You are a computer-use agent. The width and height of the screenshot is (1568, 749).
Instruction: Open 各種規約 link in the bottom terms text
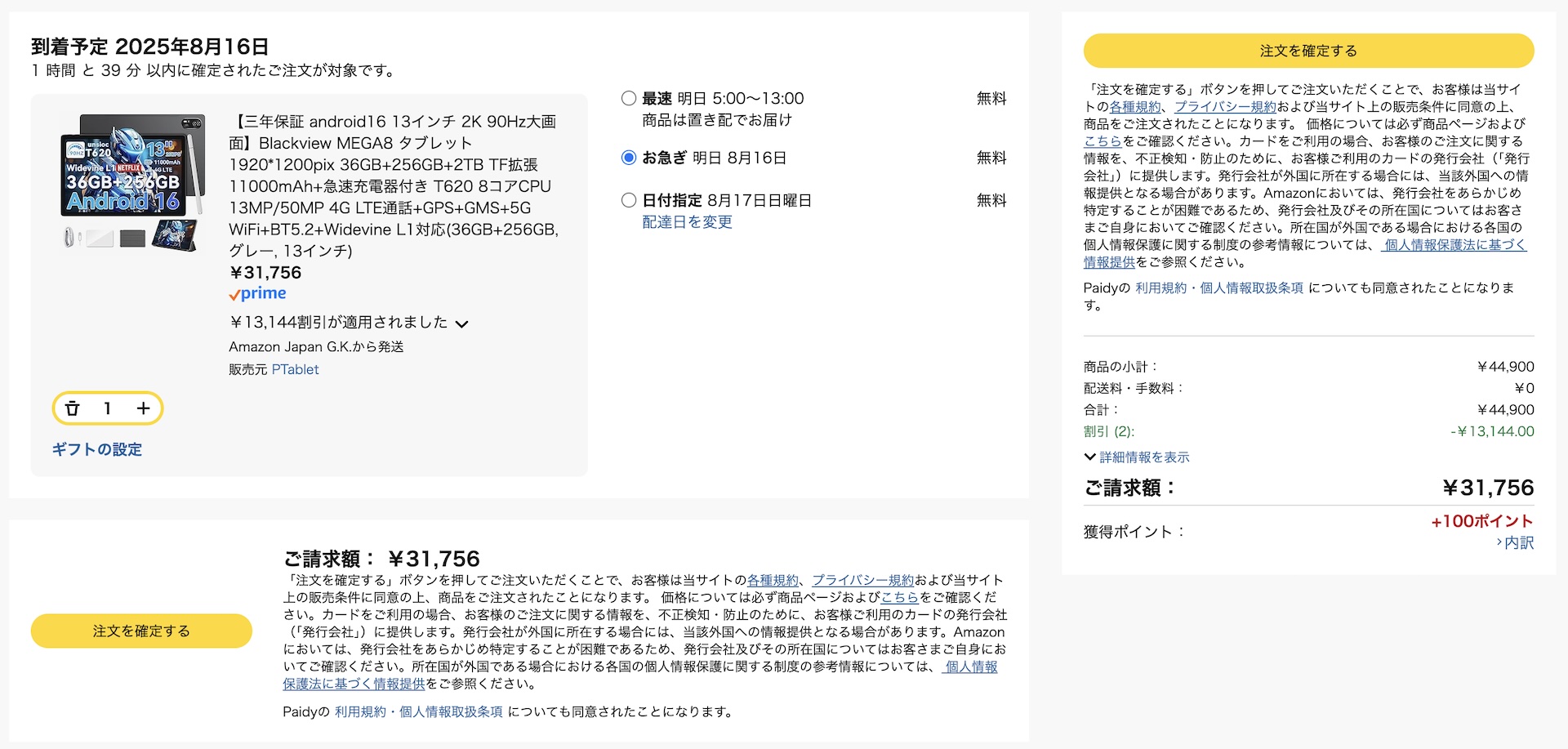pyautogui.click(x=773, y=580)
